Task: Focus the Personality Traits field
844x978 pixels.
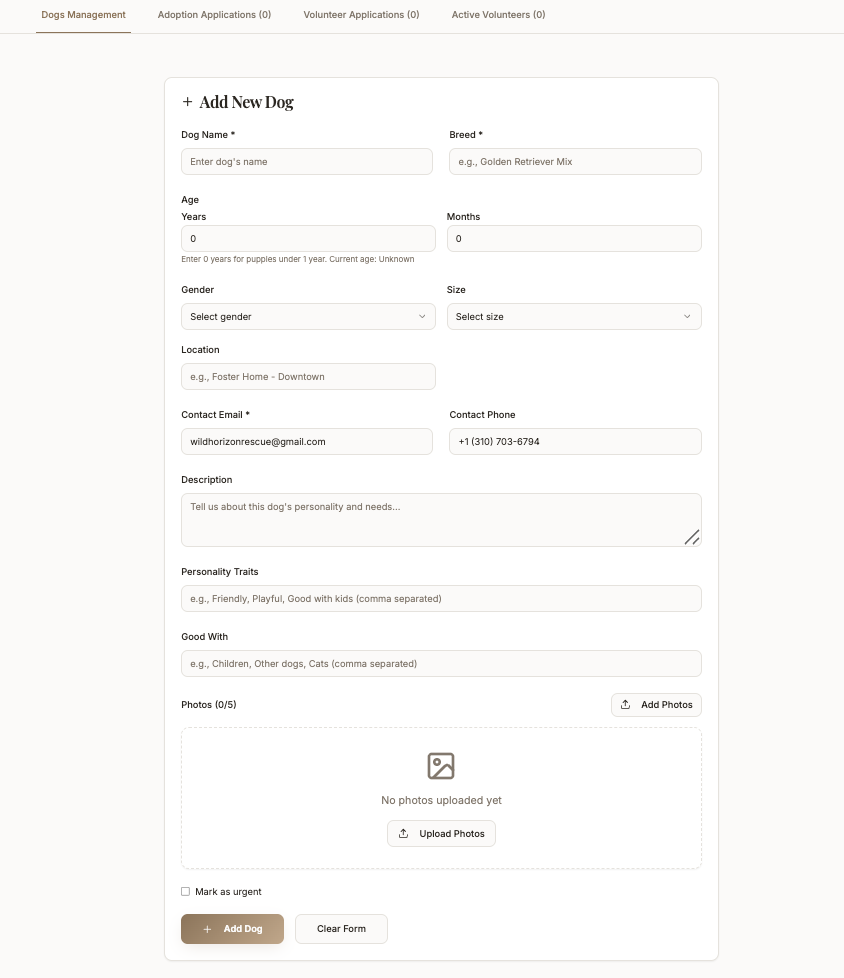Action: pos(441,599)
